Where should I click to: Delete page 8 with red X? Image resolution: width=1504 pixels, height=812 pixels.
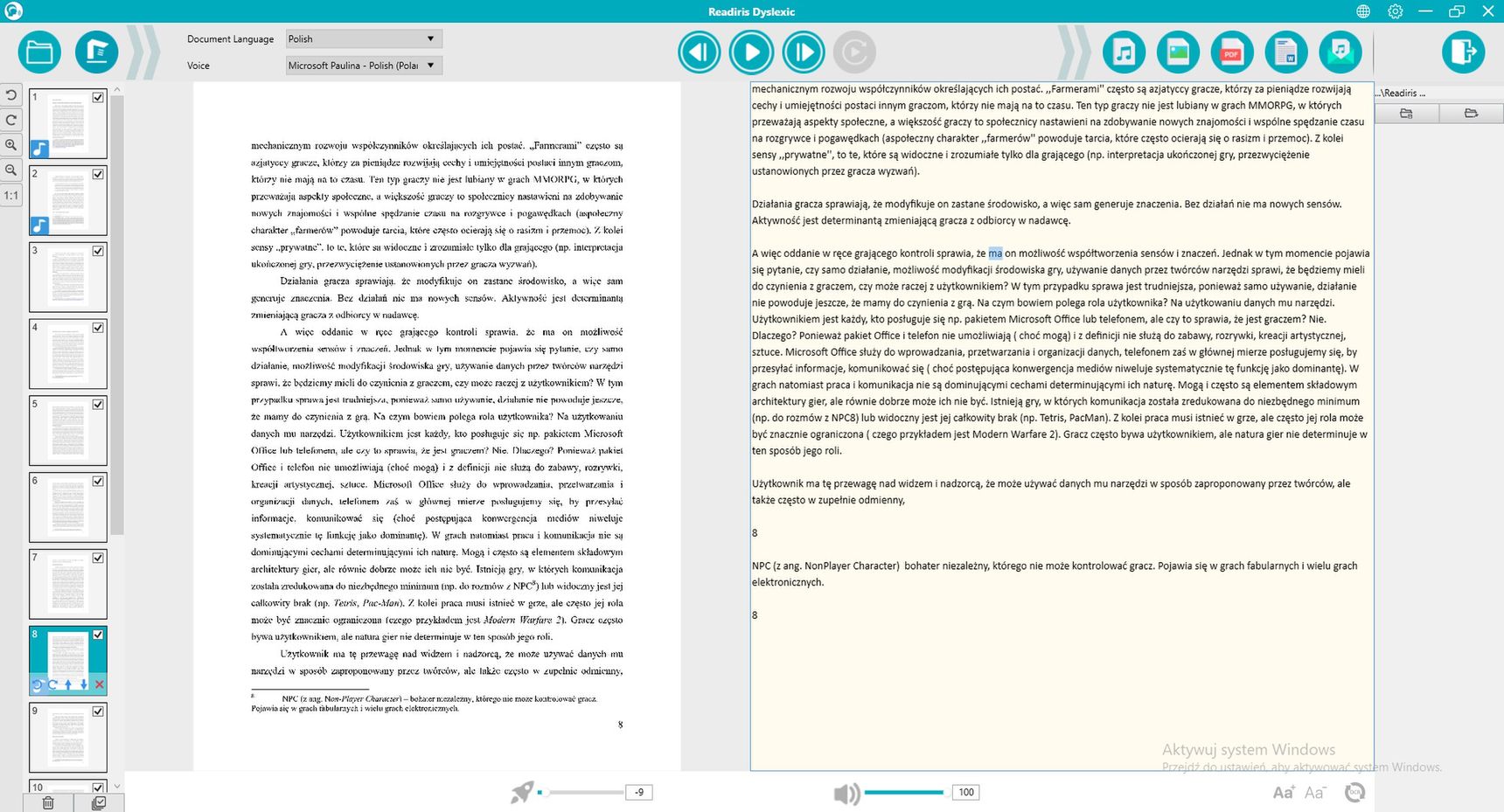click(100, 685)
